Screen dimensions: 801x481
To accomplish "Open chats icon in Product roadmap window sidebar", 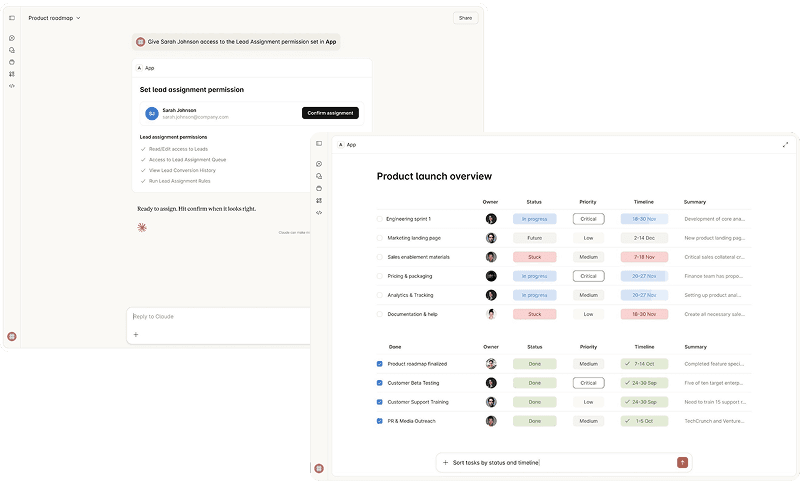I will click(12, 50).
